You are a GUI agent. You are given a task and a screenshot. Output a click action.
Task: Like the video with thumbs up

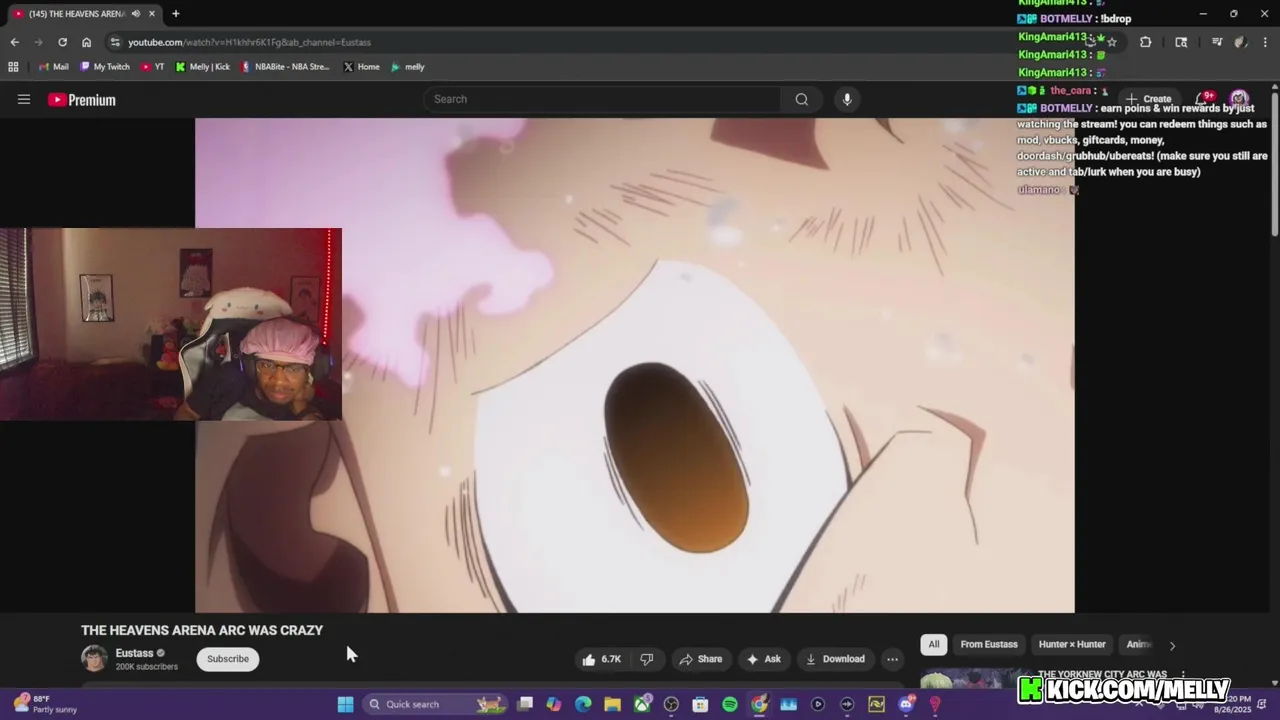[602, 659]
